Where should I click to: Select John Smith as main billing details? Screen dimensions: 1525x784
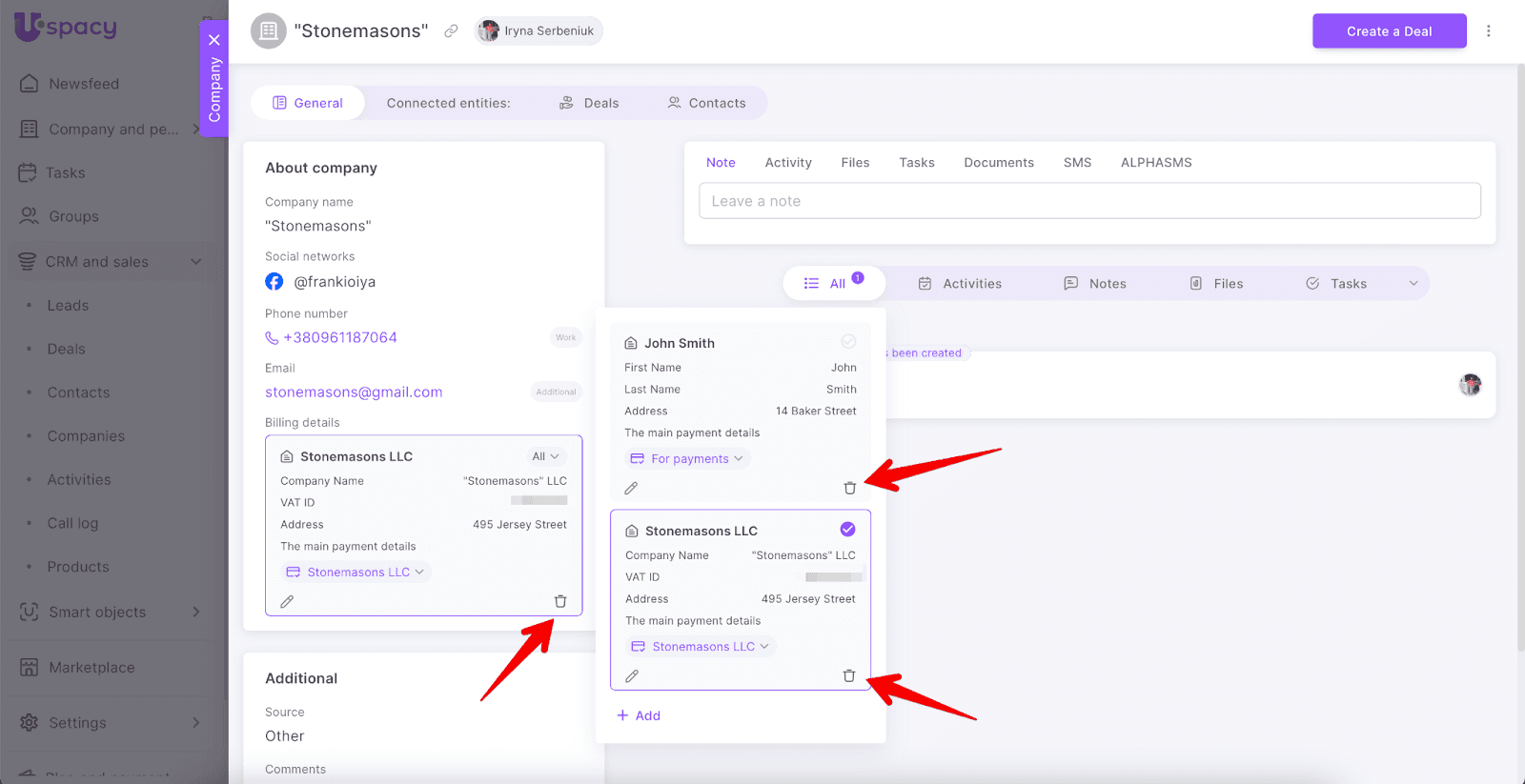[847, 342]
